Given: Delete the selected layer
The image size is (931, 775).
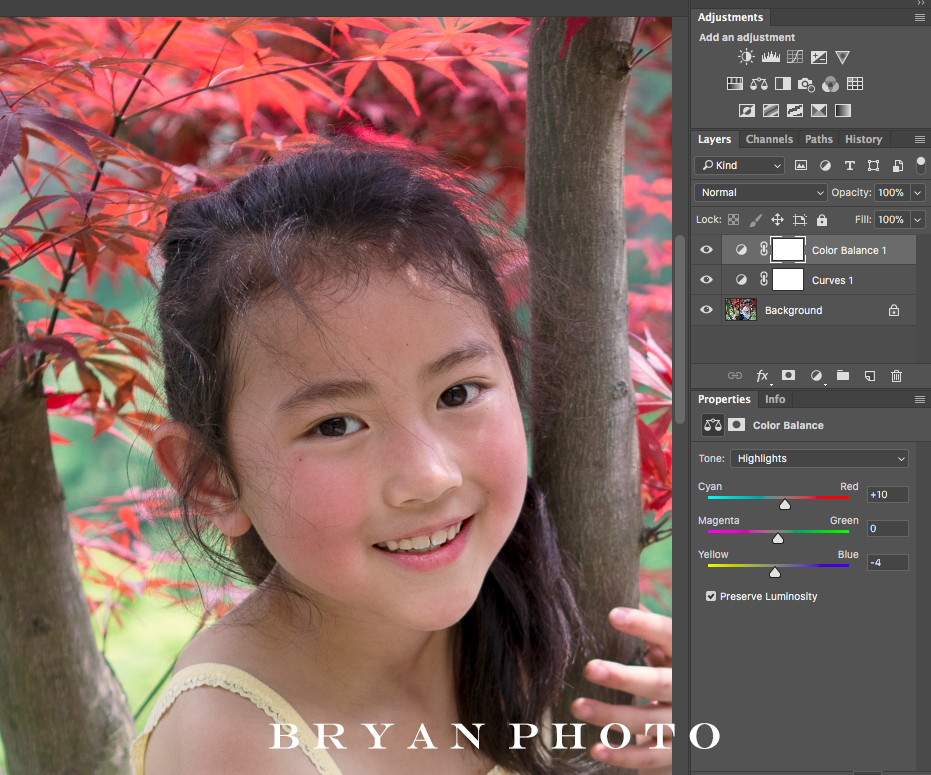Looking at the screenshot, I should pyautogui.click(x=897, y=375).
